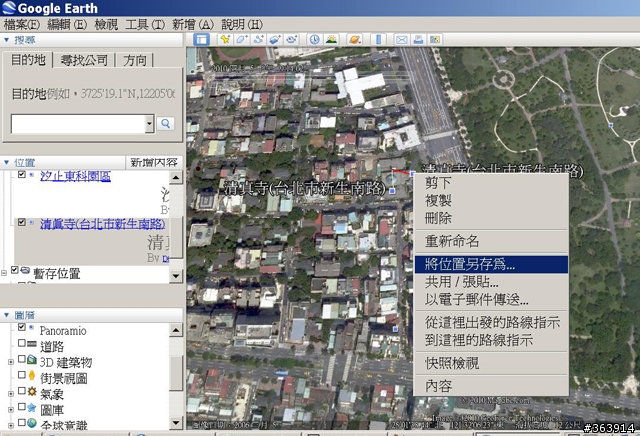
Task: Open 內容 properties from context menu
Action: coord(491,386)
